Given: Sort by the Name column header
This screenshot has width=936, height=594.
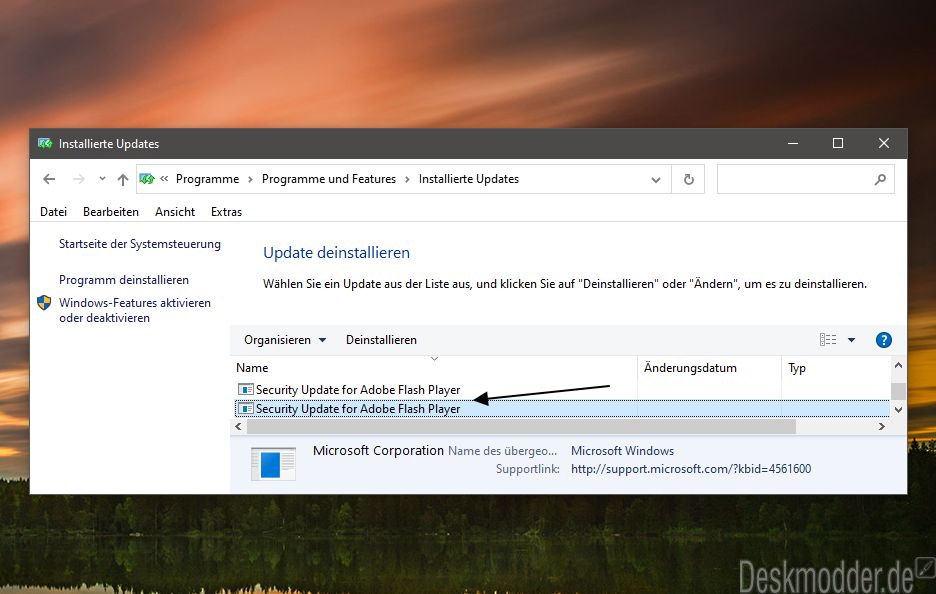Looking at the screenshot, I should 433,368.
